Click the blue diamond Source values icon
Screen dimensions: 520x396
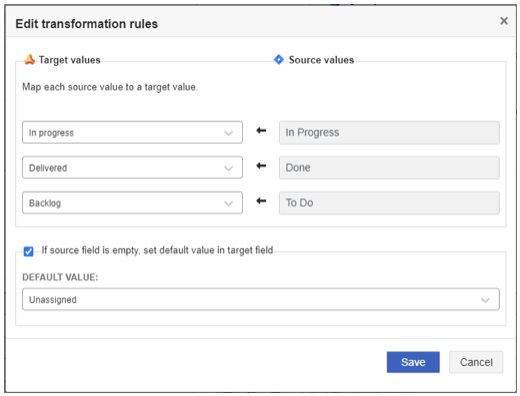tap(278, 60)
